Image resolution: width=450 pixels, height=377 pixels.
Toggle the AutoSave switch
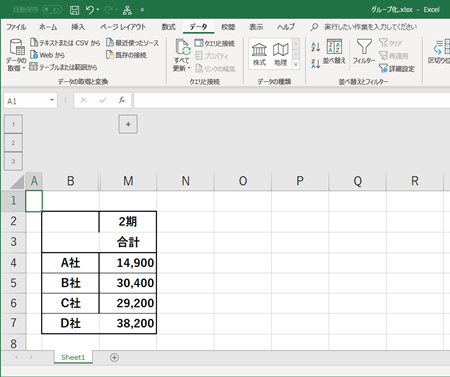pyautogui.click(x=52, y=10)
